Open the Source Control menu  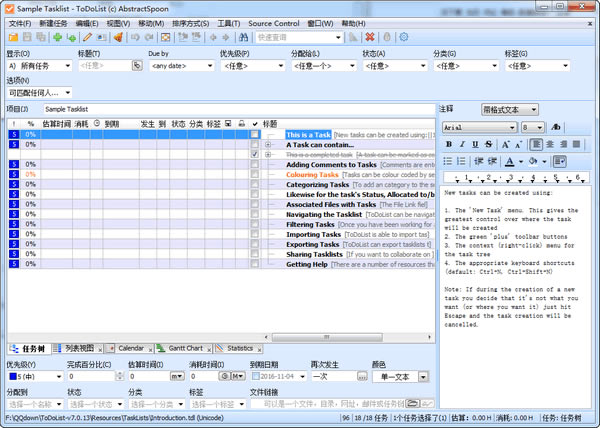[273, 22]
